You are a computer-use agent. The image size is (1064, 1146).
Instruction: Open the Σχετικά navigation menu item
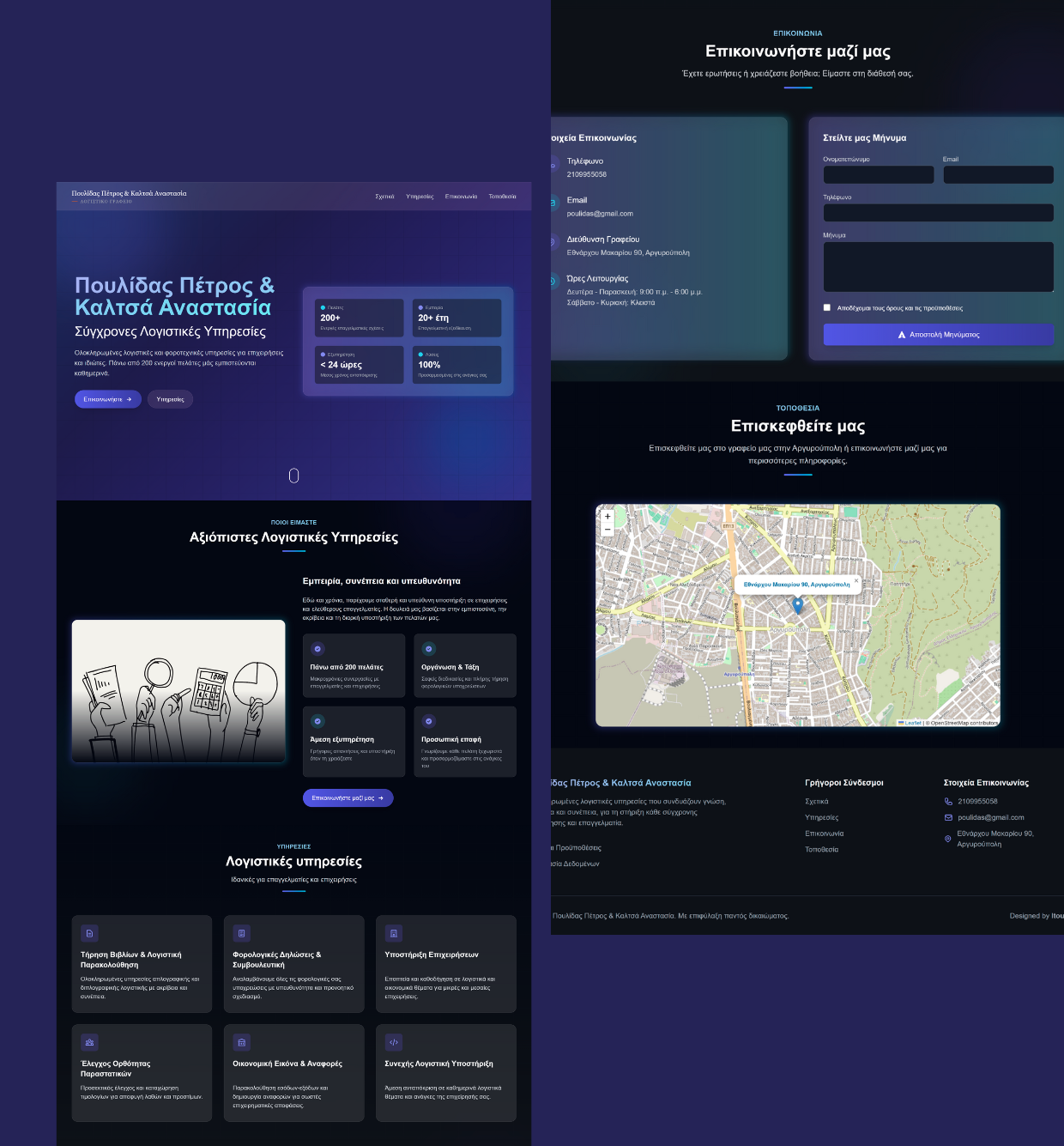(384, 197)
